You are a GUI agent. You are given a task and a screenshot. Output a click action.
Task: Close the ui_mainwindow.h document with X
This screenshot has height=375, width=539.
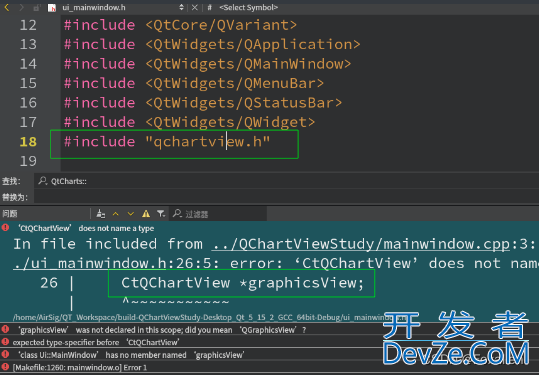coord(195,7)
